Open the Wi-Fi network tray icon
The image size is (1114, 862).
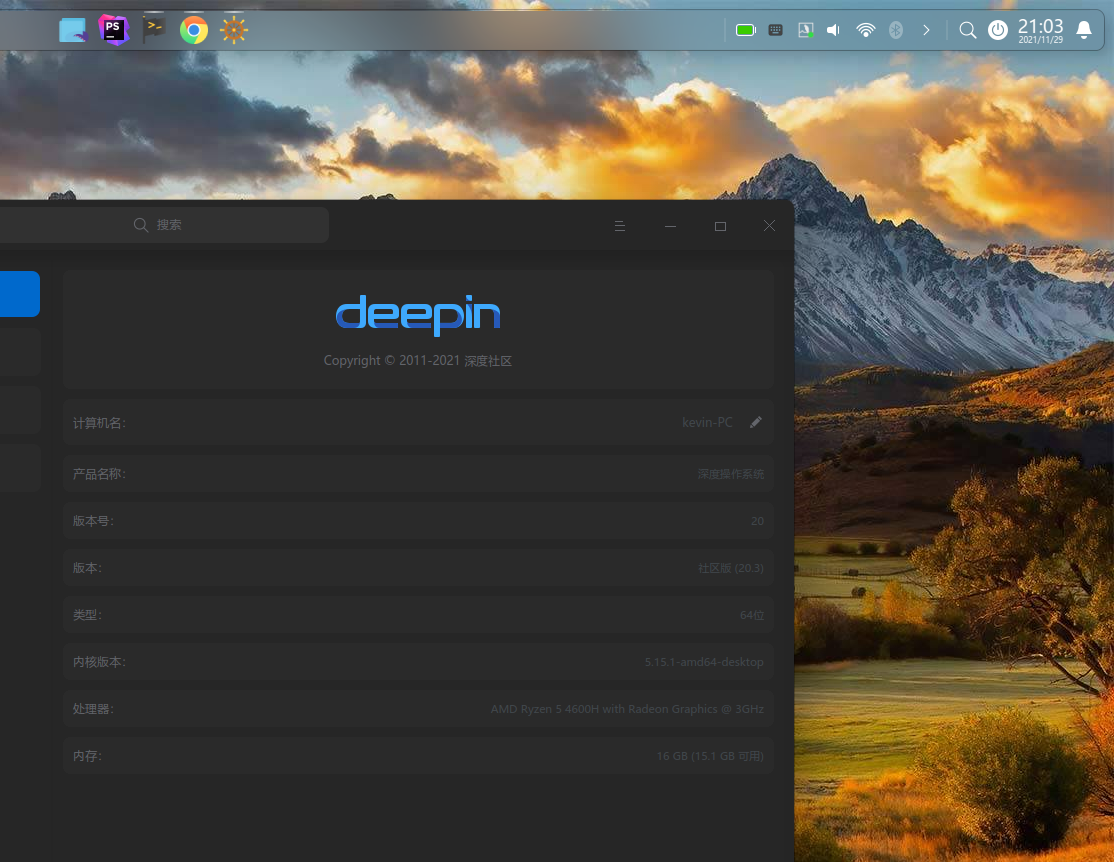click(x=866, y=30)
